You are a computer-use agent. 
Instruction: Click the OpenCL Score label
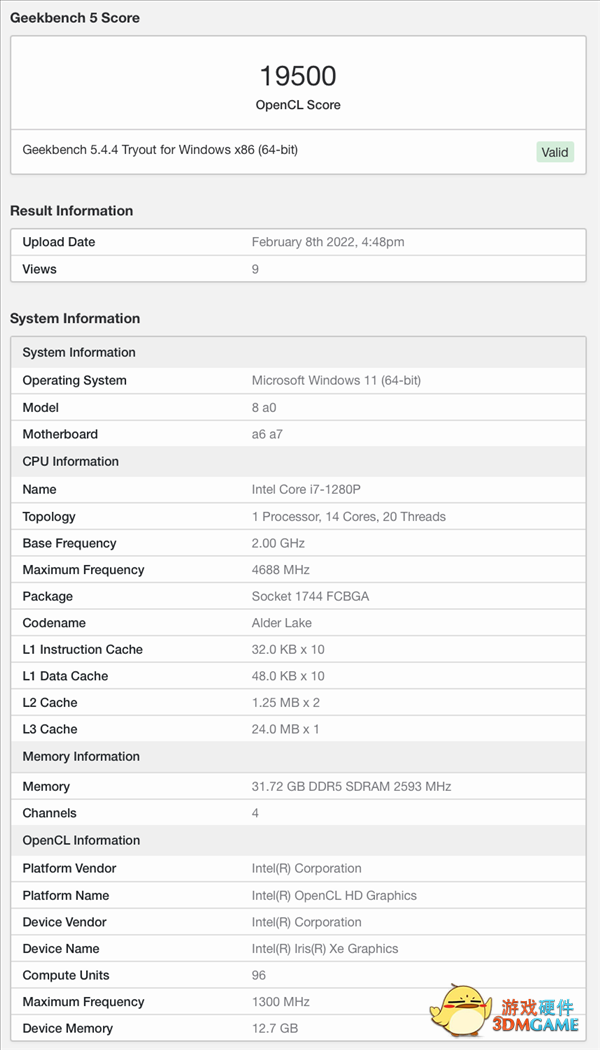pyautogui.click(x=298, y=105)
